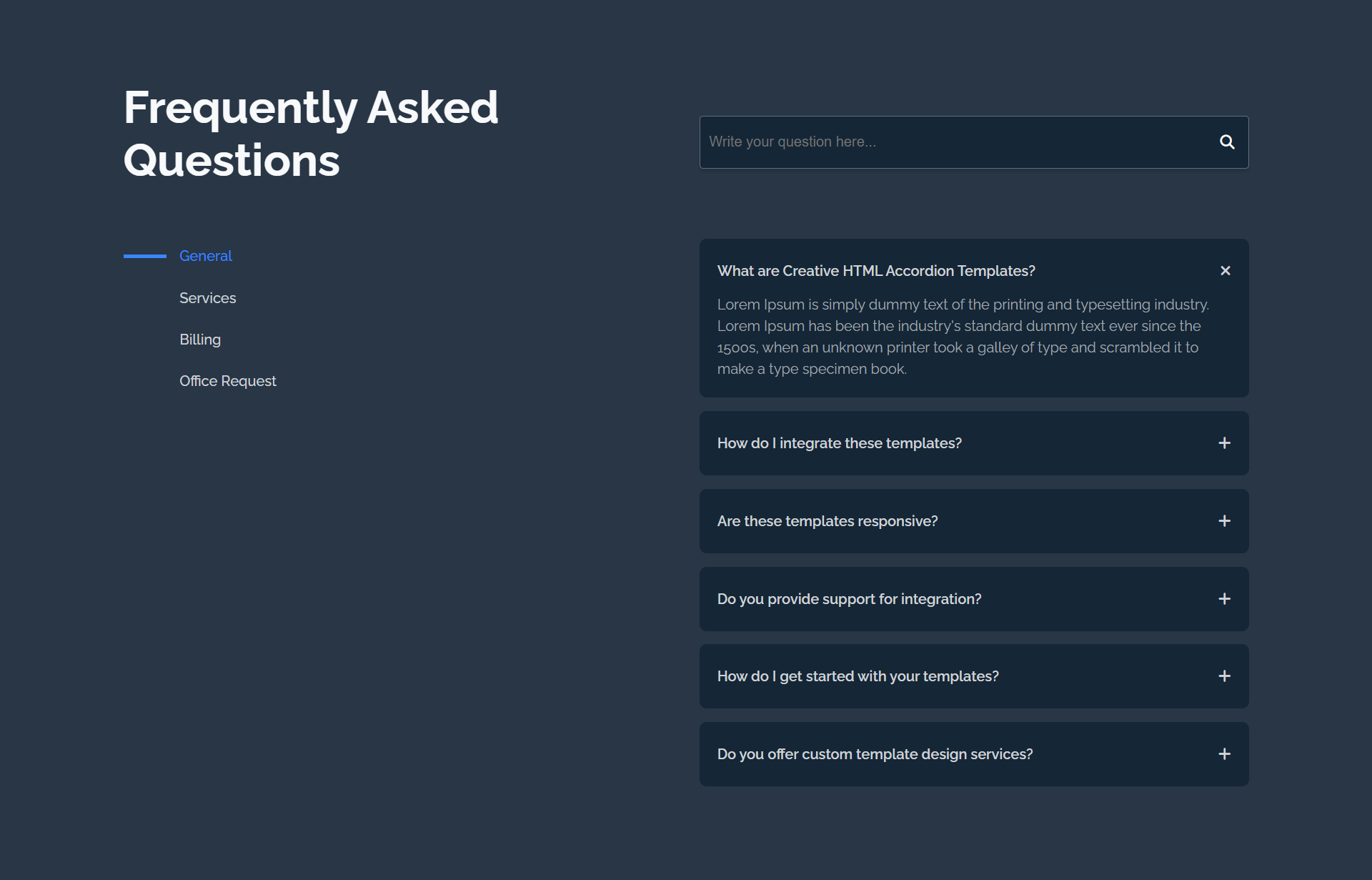Expand 'How do I integrate these templates?'
Screen dimensions: 1372x880
pyautogui.click(x=840, y=443)
